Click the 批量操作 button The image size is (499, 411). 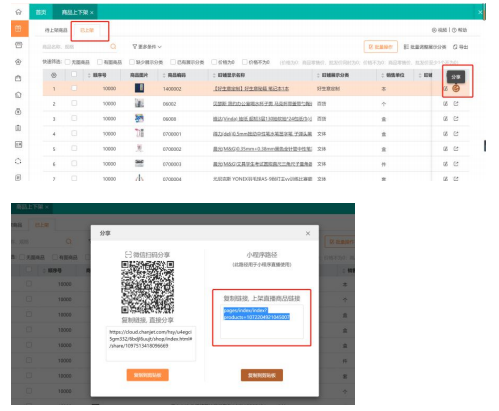(381, 47)
